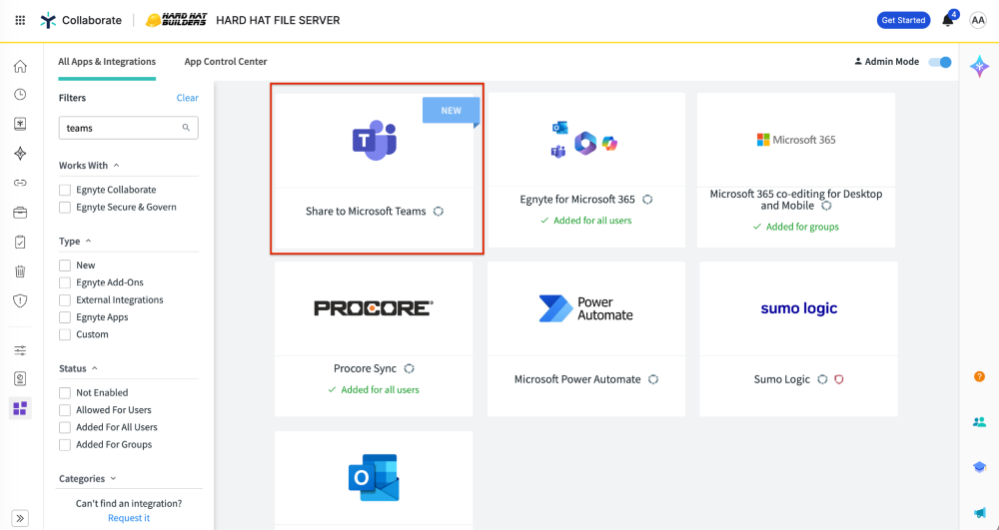The image size is (999, 530).
Task: Open the AA user avatar menu
Action: (x=978, y=20)
